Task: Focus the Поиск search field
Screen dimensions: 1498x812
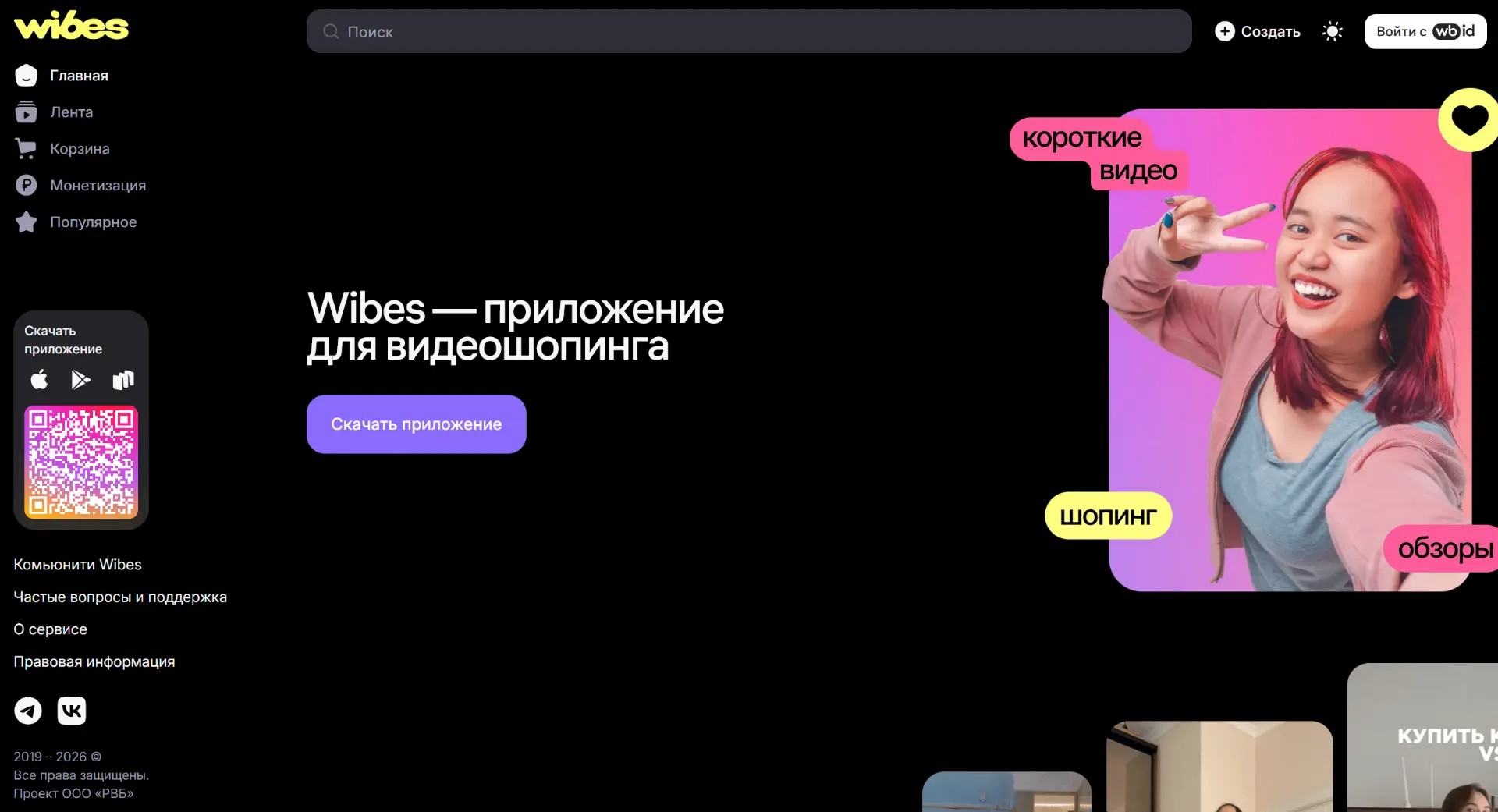Action: click(749, 31)
